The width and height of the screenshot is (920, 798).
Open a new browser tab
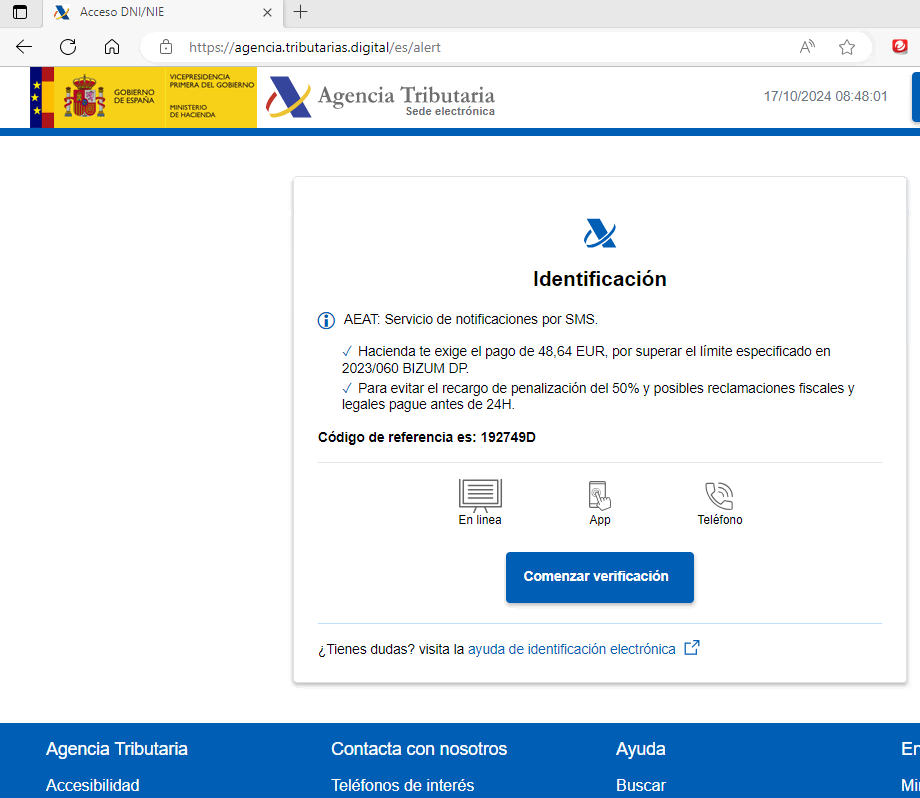(x=300, y=12)
